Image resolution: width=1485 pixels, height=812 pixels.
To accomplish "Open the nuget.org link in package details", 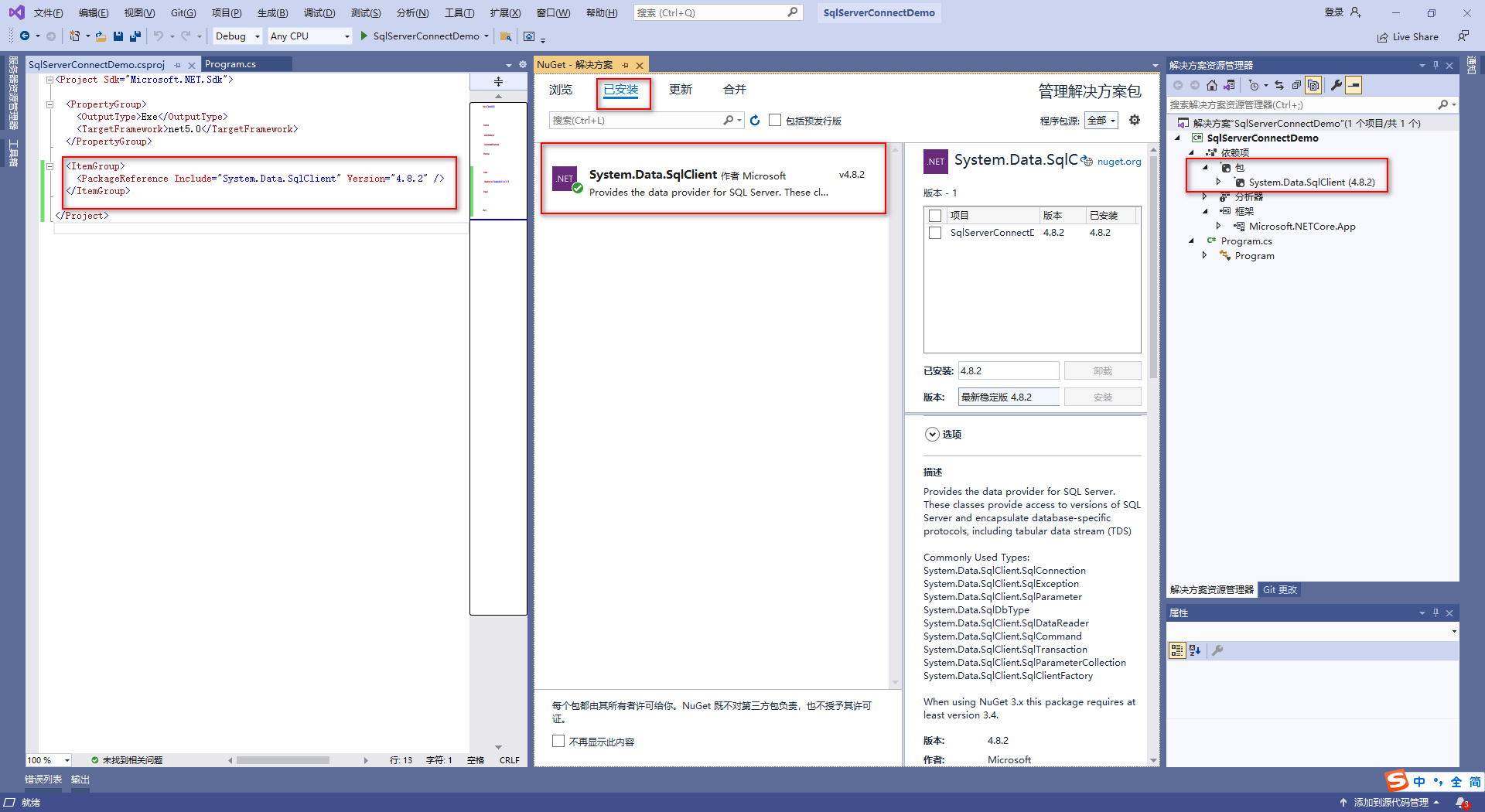I will click(1119, 162).
